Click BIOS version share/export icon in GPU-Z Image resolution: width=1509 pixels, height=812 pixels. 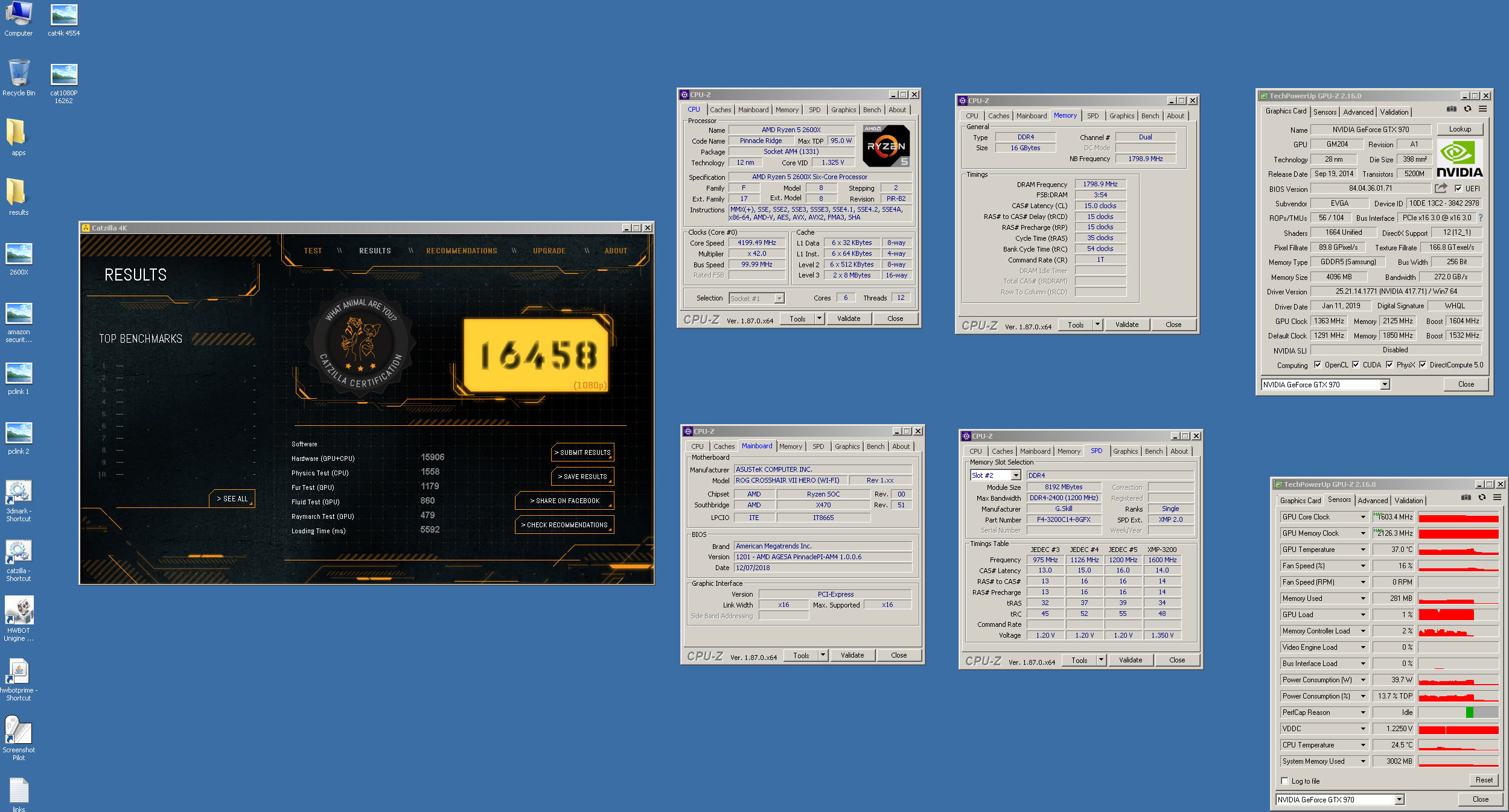pos(1441,188)
